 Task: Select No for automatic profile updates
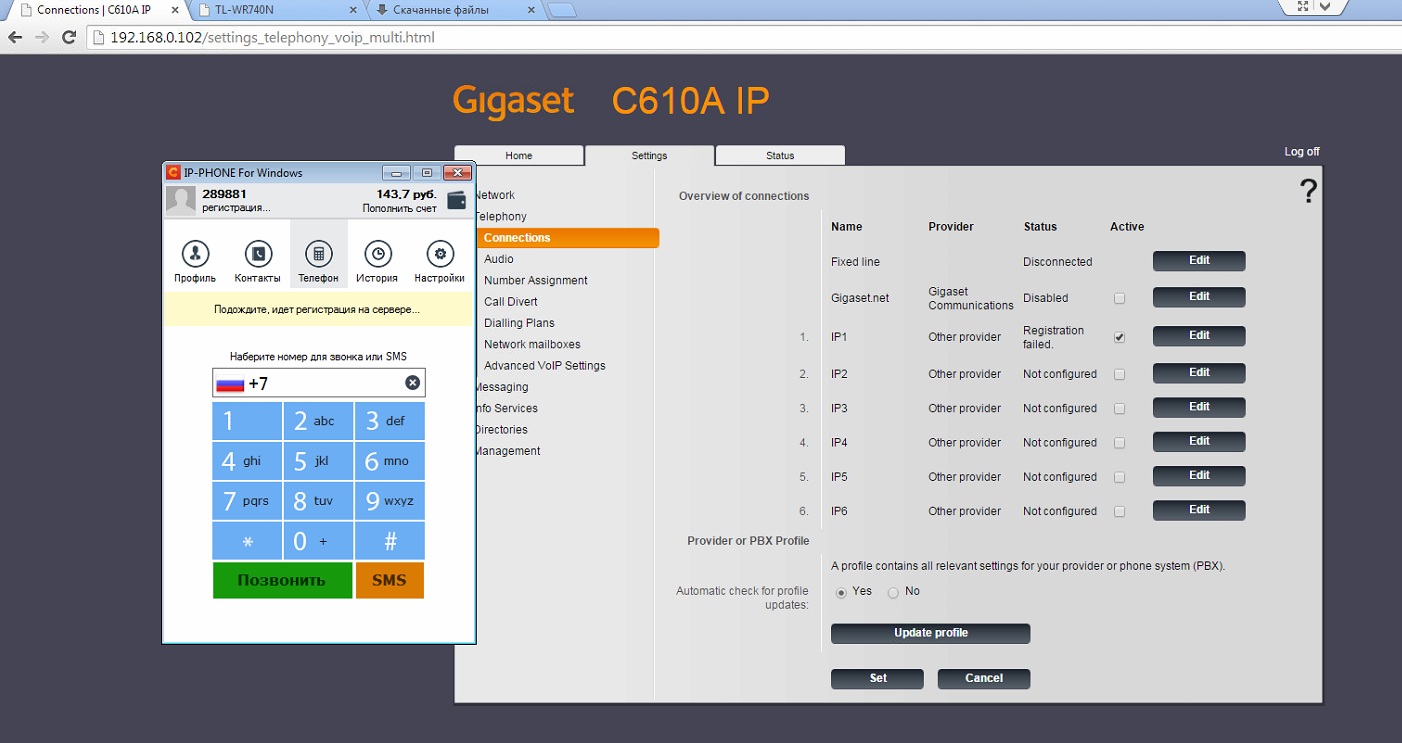(893, 592)
